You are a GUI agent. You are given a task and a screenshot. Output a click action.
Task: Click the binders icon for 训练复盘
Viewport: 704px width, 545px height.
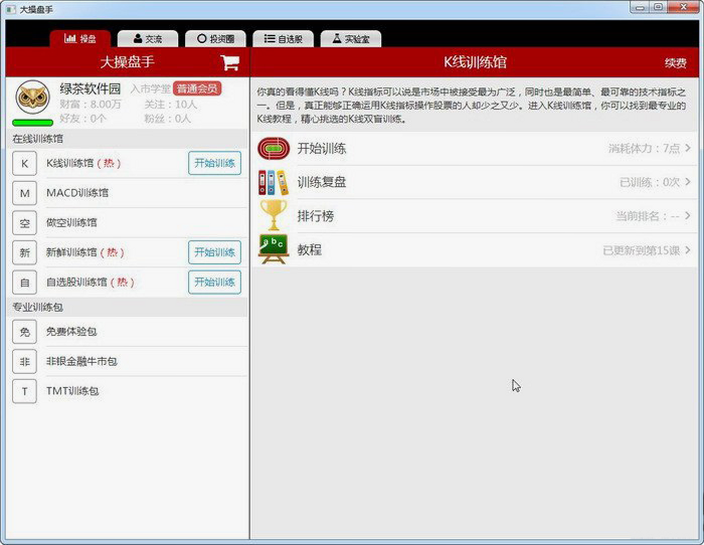click(x=273, y=182)
